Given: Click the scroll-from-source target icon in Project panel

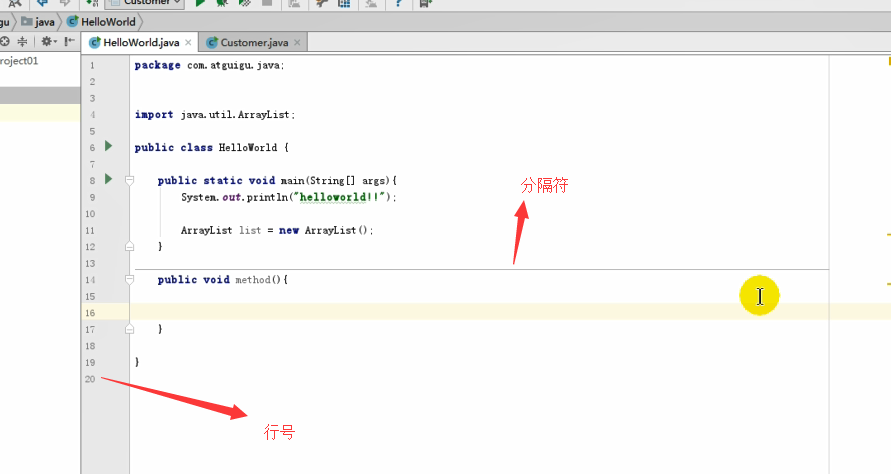Looking at the screenshot, I should click(x=5, y=41).
